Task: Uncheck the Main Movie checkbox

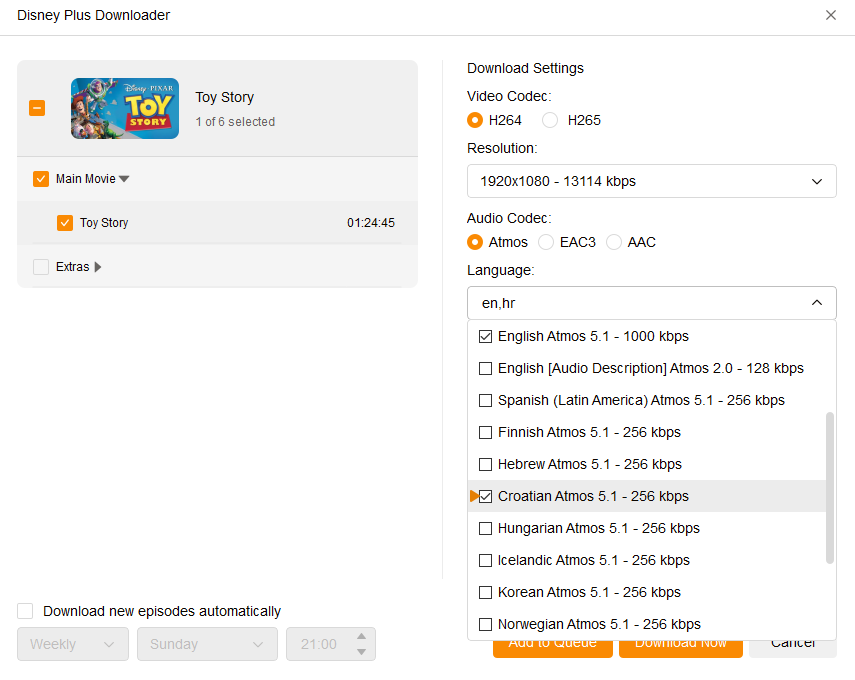Action: 41,179
